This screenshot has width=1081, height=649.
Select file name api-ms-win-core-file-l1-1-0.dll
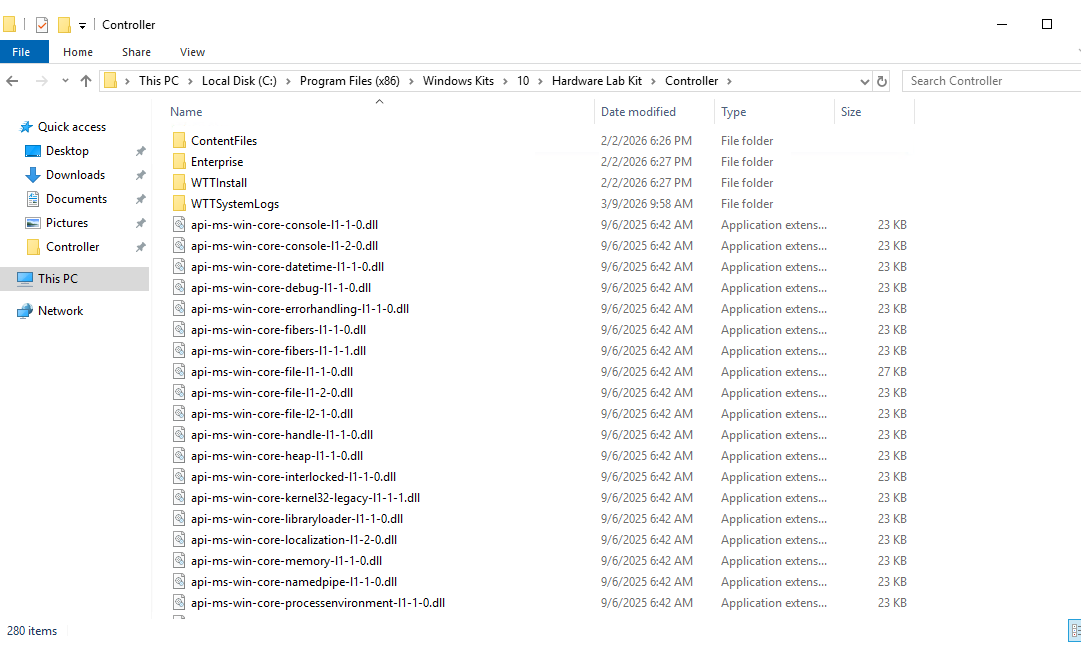point(272,372)
